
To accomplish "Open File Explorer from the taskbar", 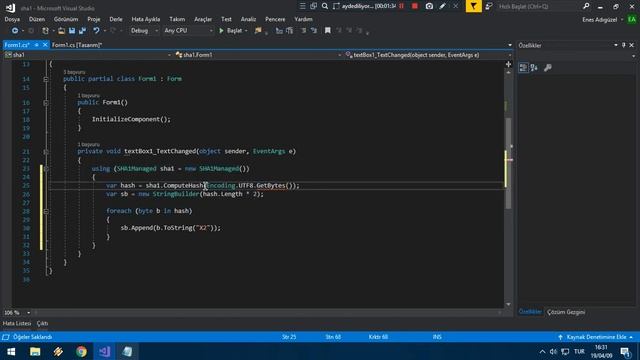I will pos(35,351).
